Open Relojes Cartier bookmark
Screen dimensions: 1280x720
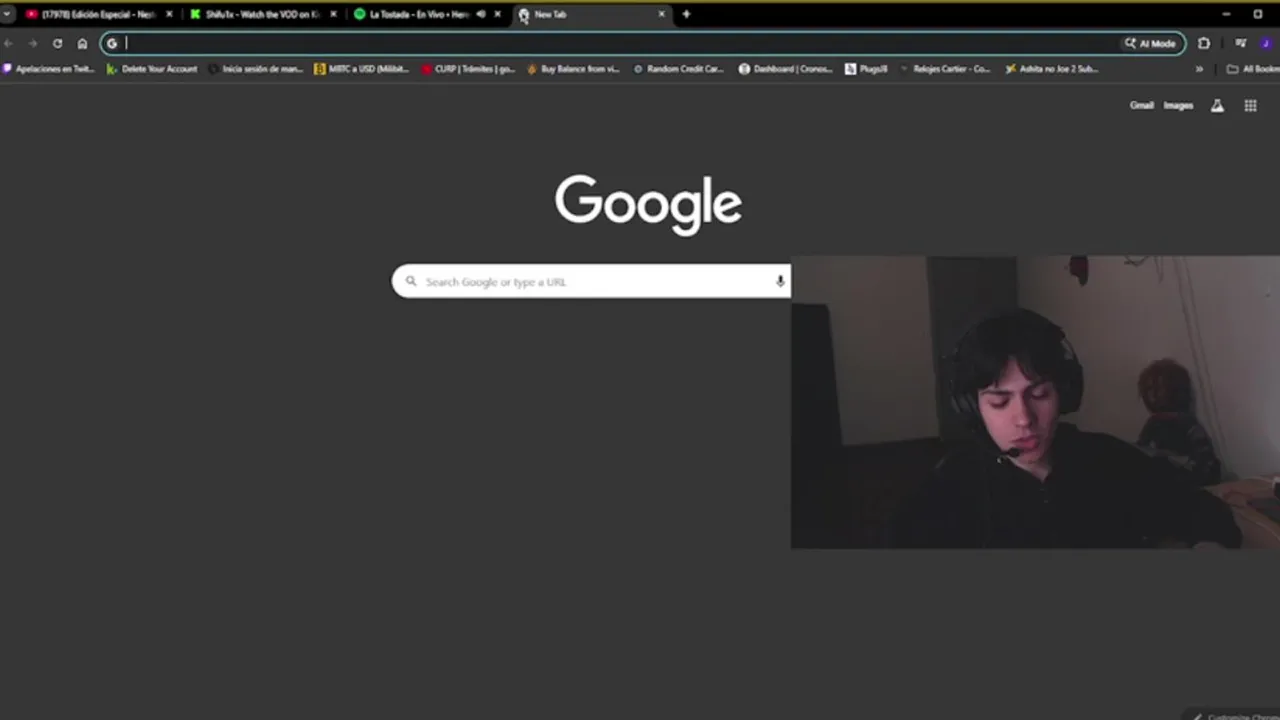pyautogui.click(x=946, y=69)
